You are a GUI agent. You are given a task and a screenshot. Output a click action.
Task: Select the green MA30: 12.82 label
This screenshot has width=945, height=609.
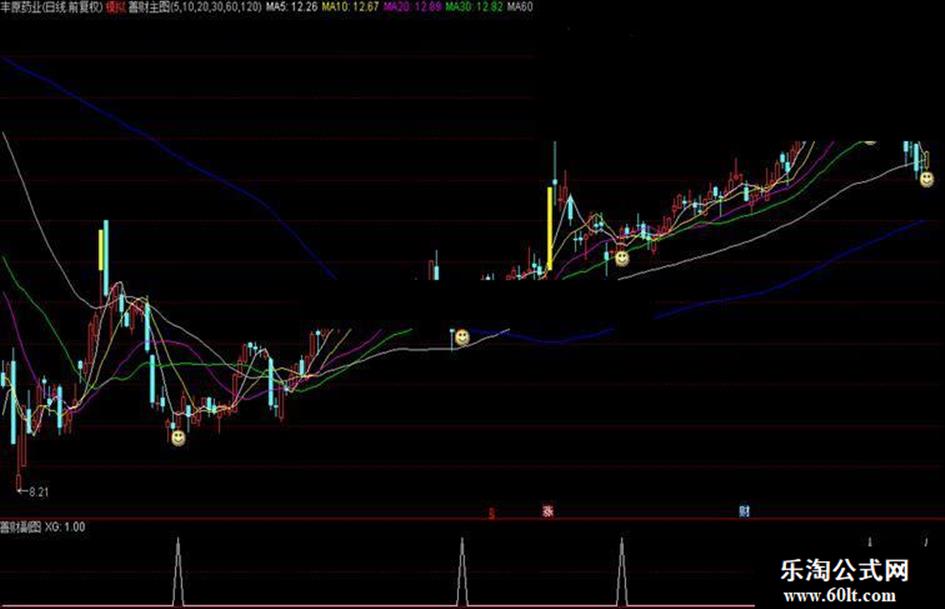click(474, 7)
